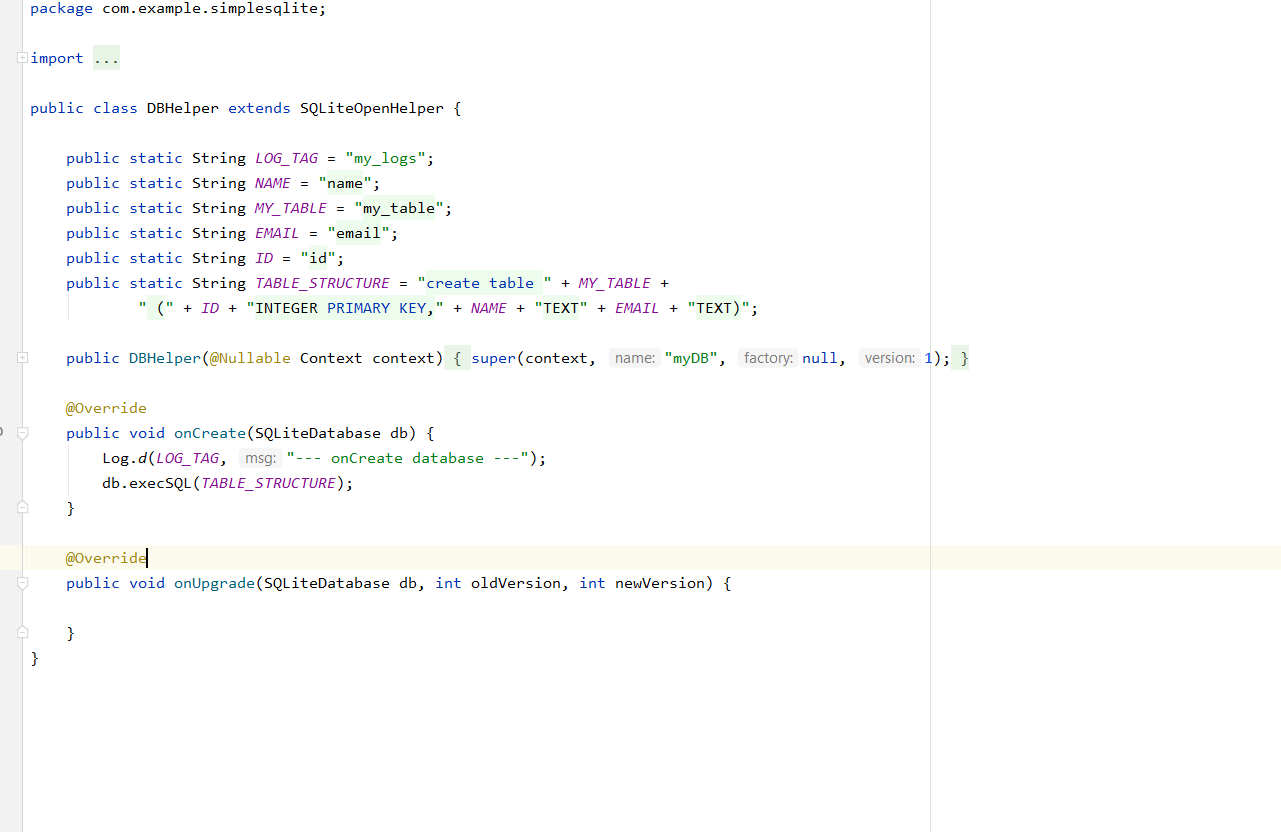
Task: Click the LOG_TAG field declaration name
Action: 286,158
